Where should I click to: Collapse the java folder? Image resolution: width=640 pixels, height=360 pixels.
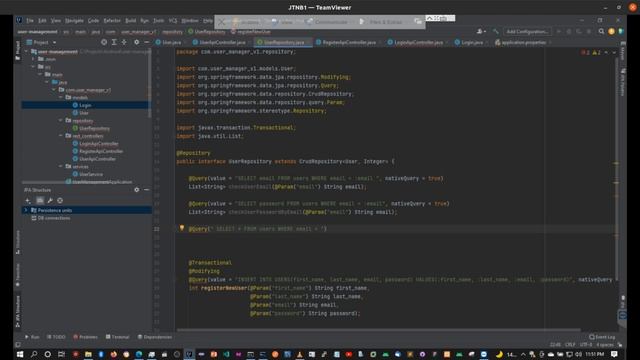click(x=47, y=82)
